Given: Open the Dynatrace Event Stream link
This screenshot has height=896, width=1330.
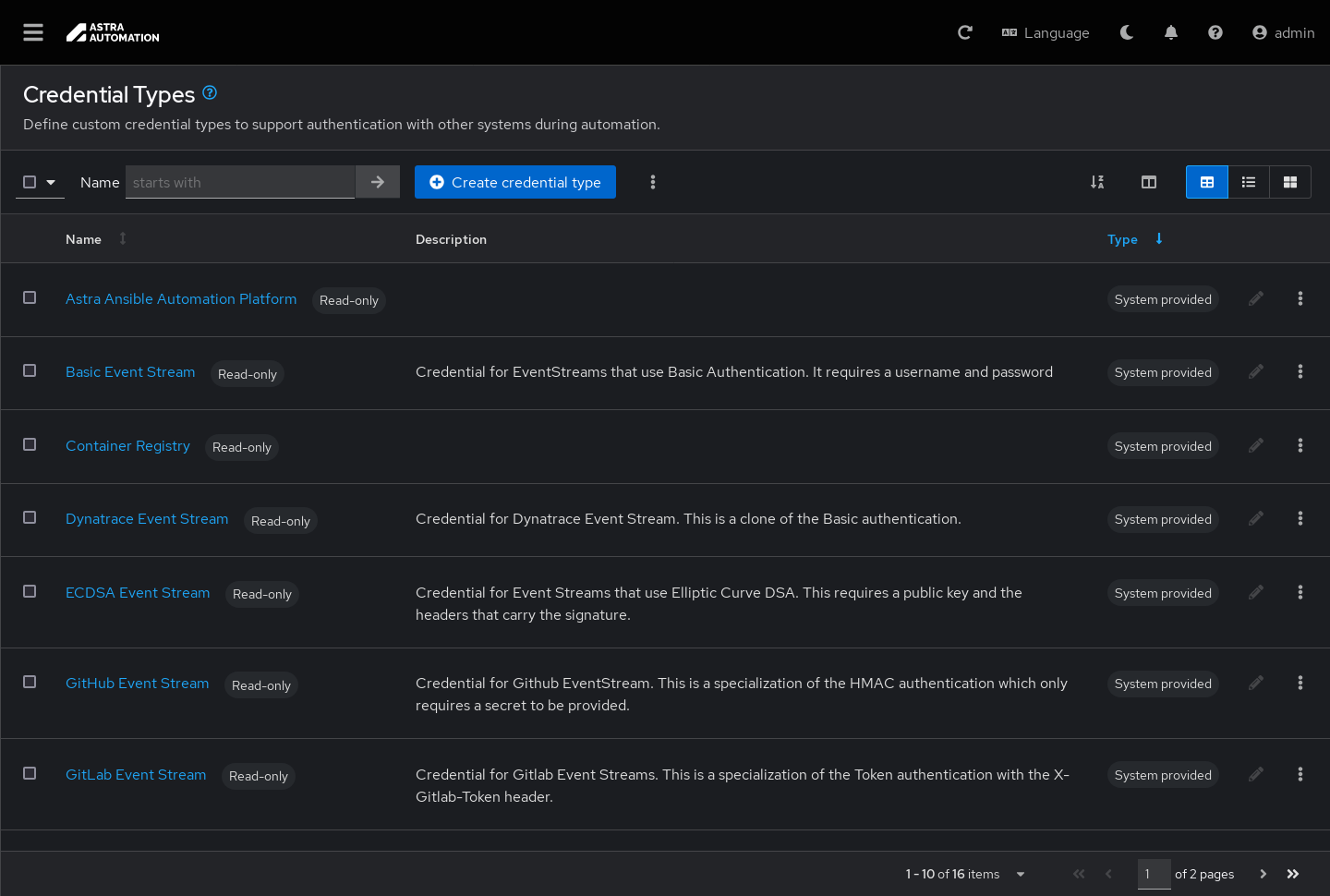Looking at the screenshot, I should pos(147,519).
